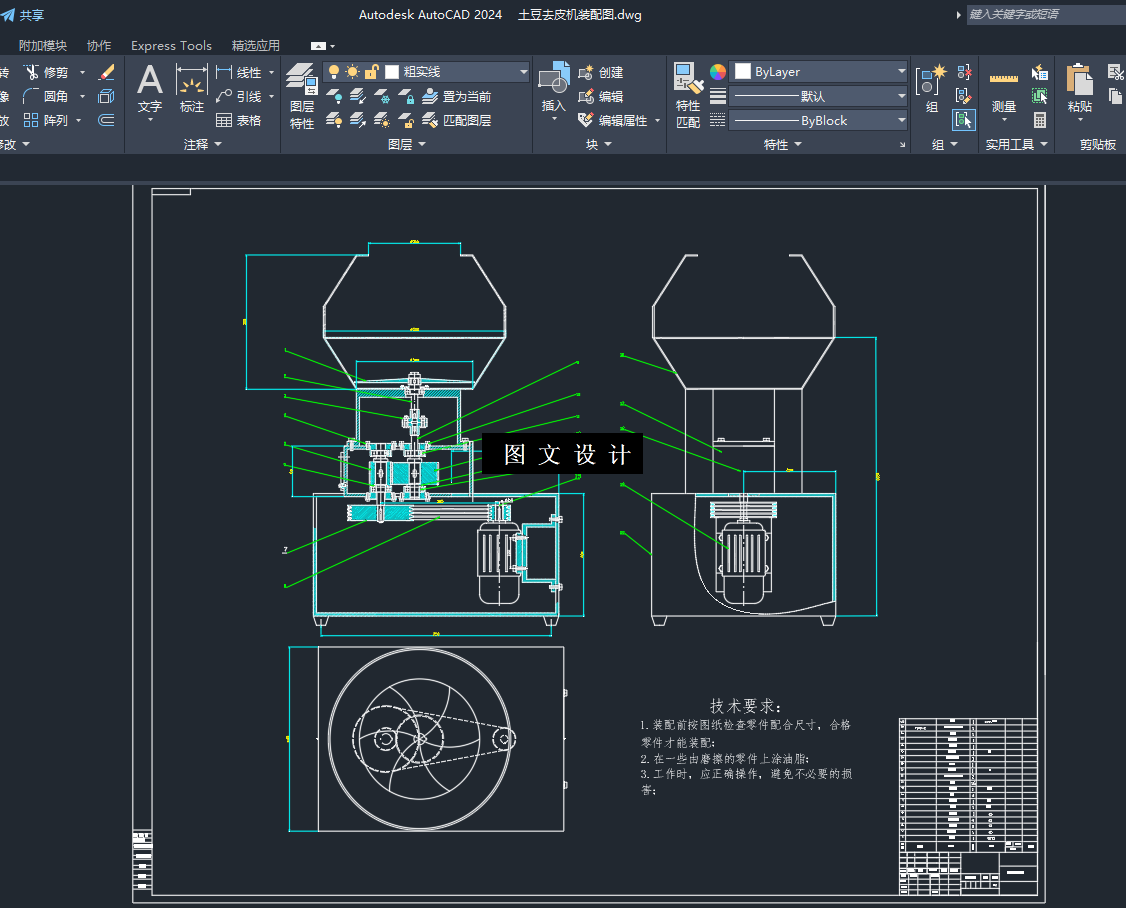This screenshot has width=1126, height=908.
Task: Click the Layer Unlock icon
Action: 406,120
